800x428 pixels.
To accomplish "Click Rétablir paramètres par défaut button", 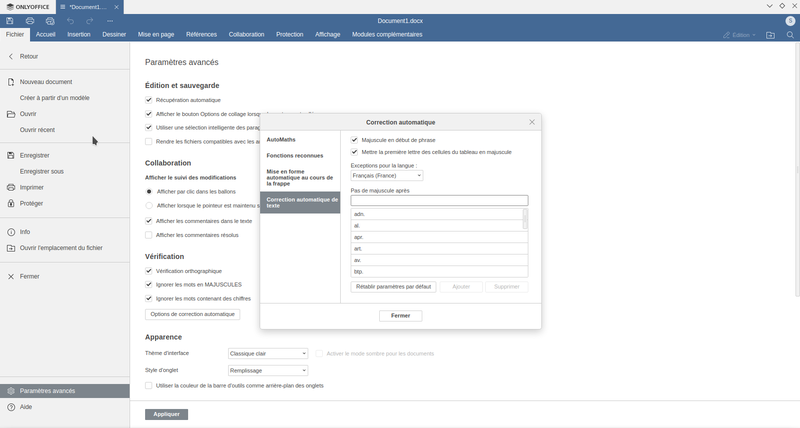I will tap(393, 286).
